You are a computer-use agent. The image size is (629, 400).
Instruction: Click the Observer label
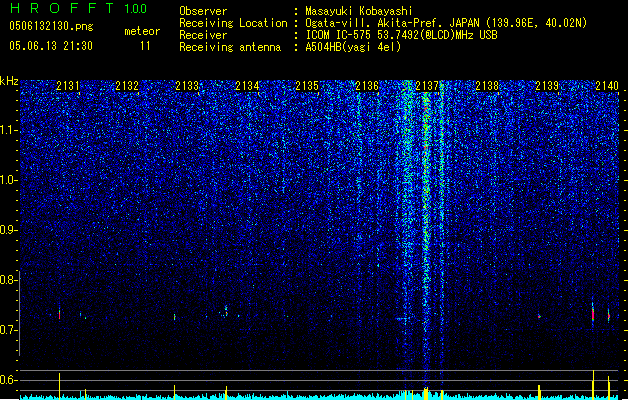pos(203,11)
